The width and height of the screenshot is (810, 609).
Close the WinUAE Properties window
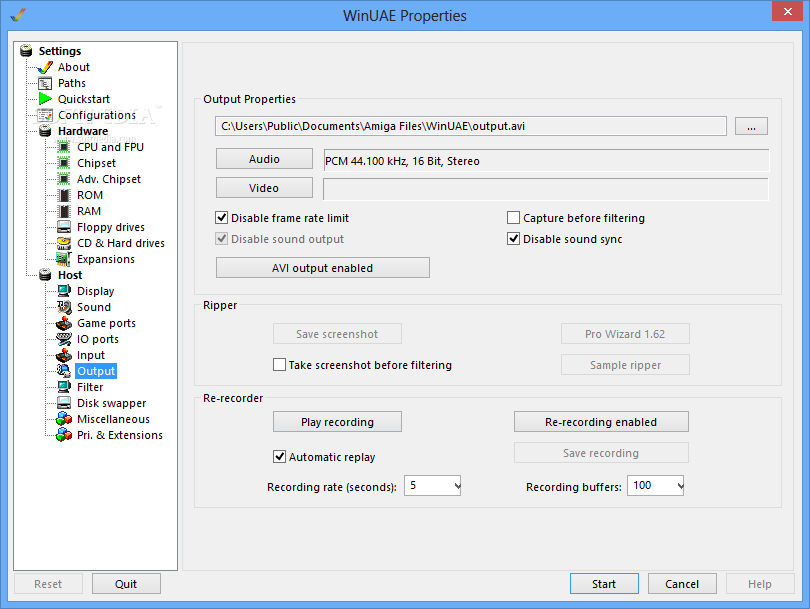point(787,11)
